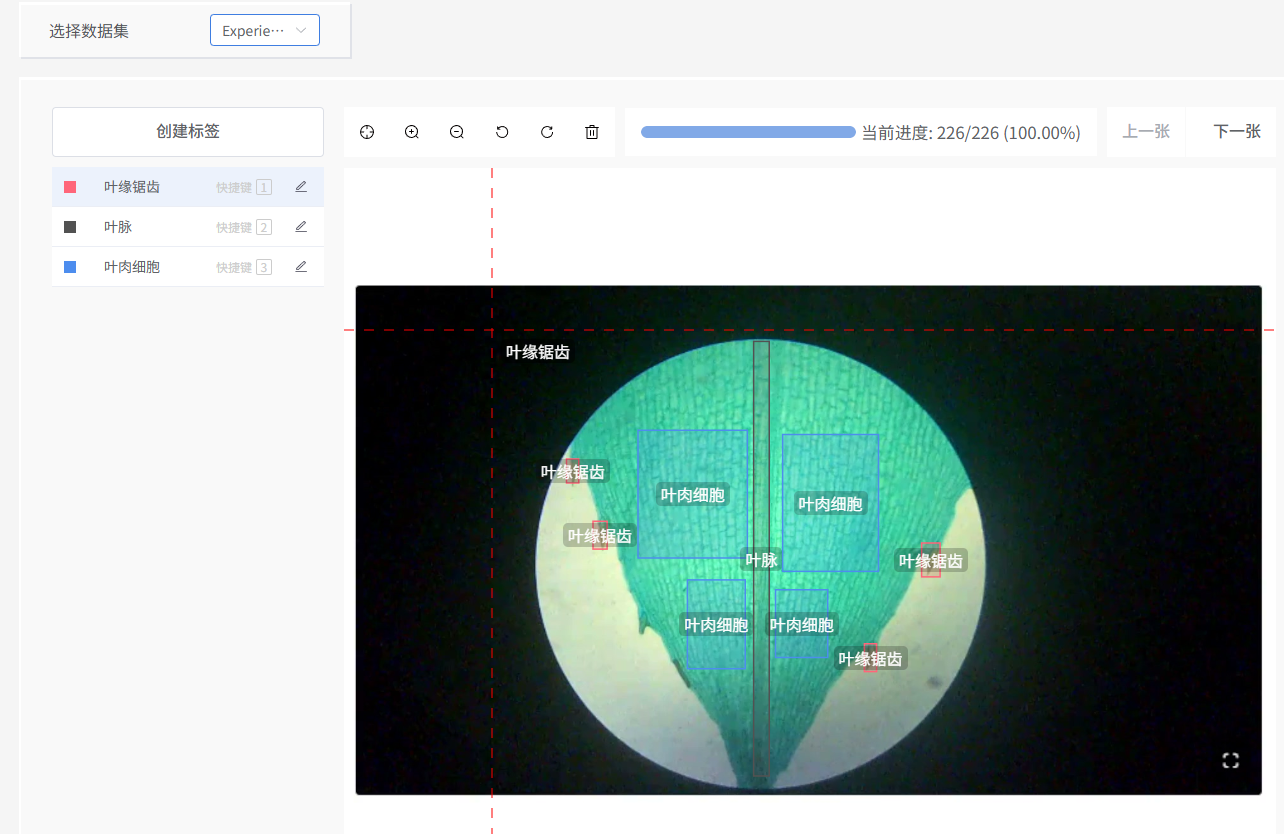1284x834 pixels.
Task: Select the 叶缘锯齿 label in the list
Action: tap(132, 187)
